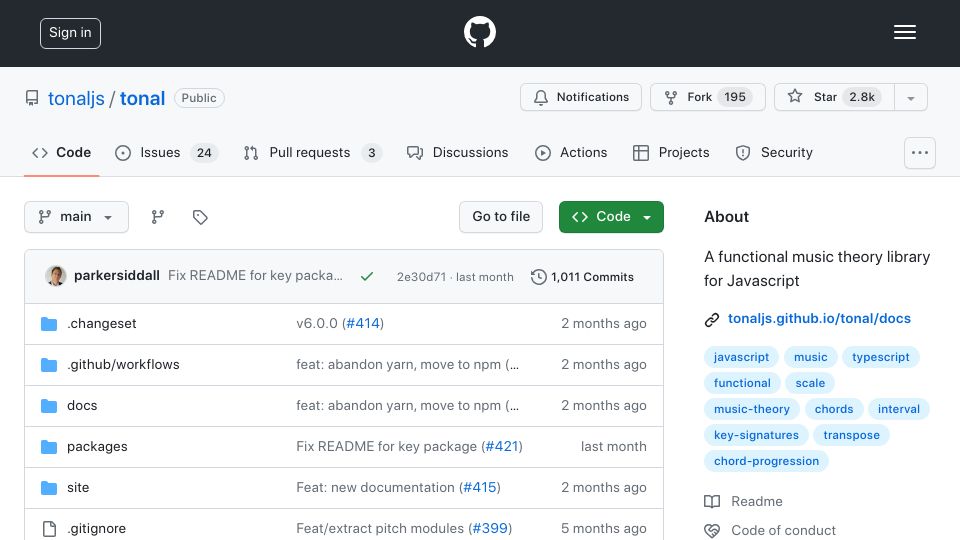The width and height of the screenshot is (960, 540).
Task: Click the Go to file button
Action: [501, 217]
